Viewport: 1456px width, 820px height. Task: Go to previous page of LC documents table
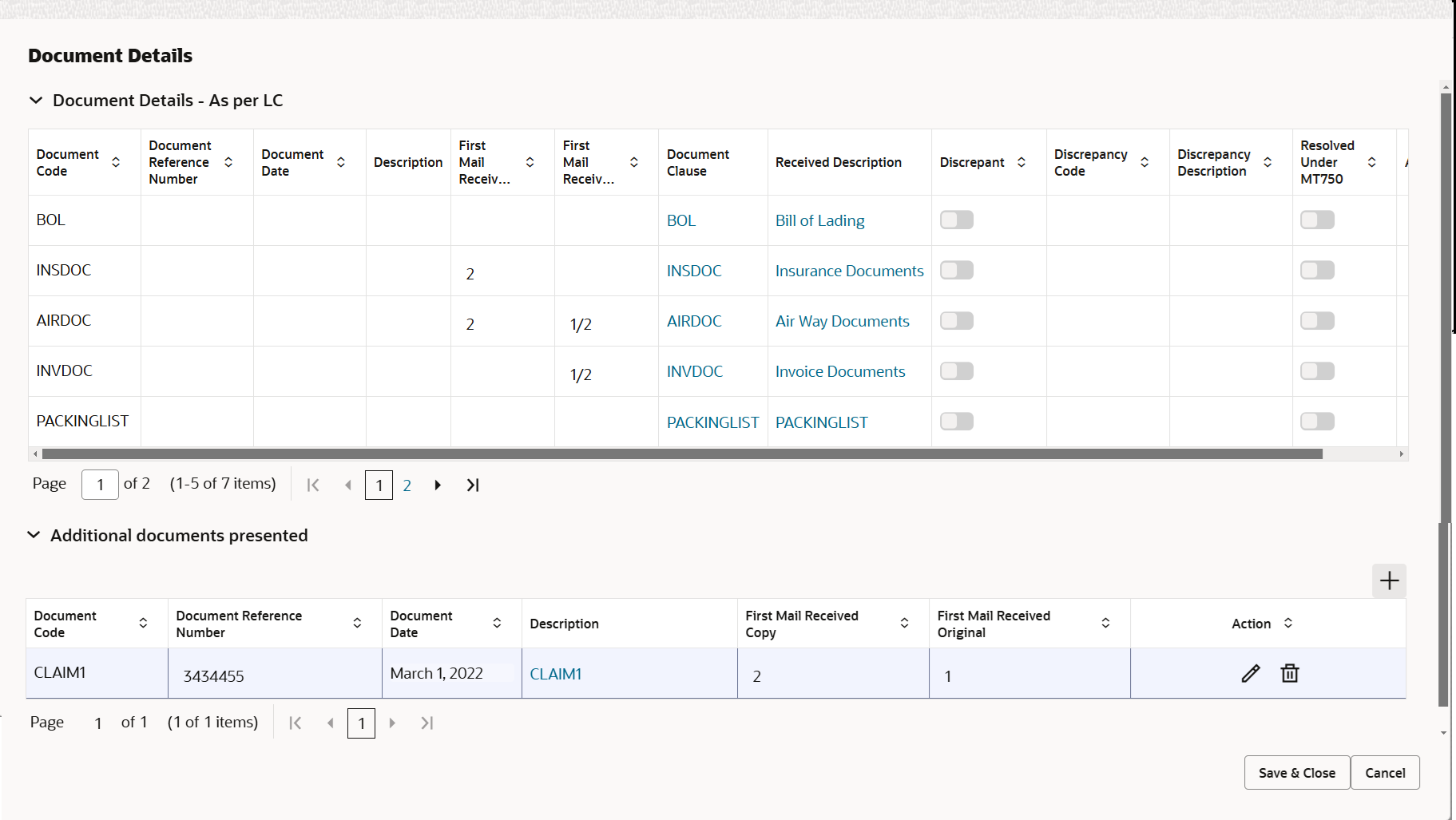pos(348,485)
